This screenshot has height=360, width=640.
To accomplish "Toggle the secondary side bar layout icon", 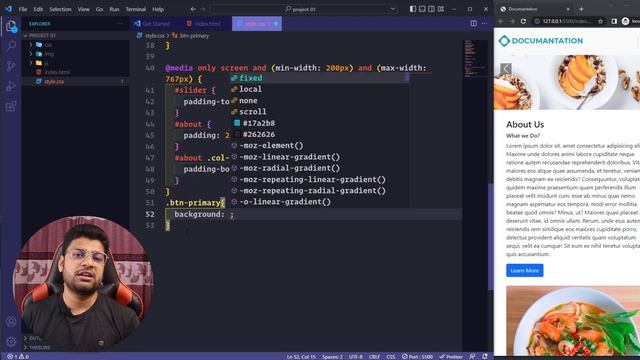I will [431, 9].
